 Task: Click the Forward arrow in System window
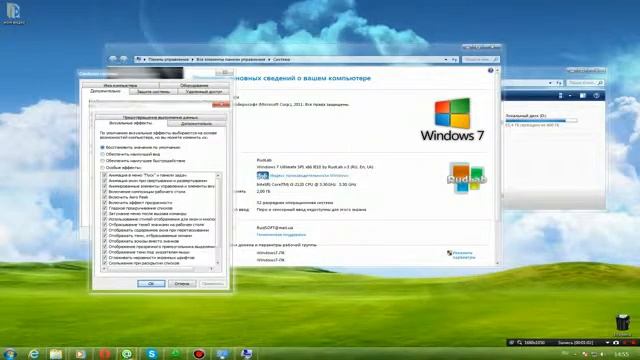click(124, 59)
